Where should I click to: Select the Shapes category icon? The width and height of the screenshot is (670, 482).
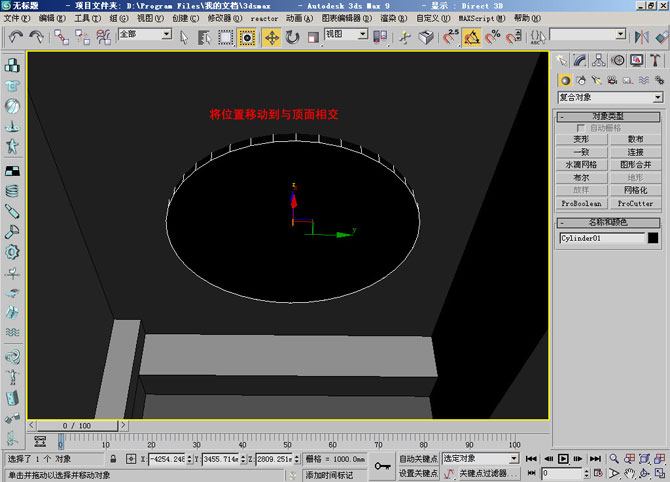[x=581, y=80]
